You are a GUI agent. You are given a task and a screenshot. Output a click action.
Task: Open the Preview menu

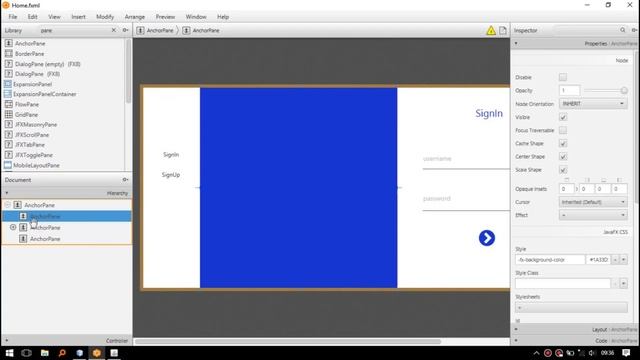(165, 17)
